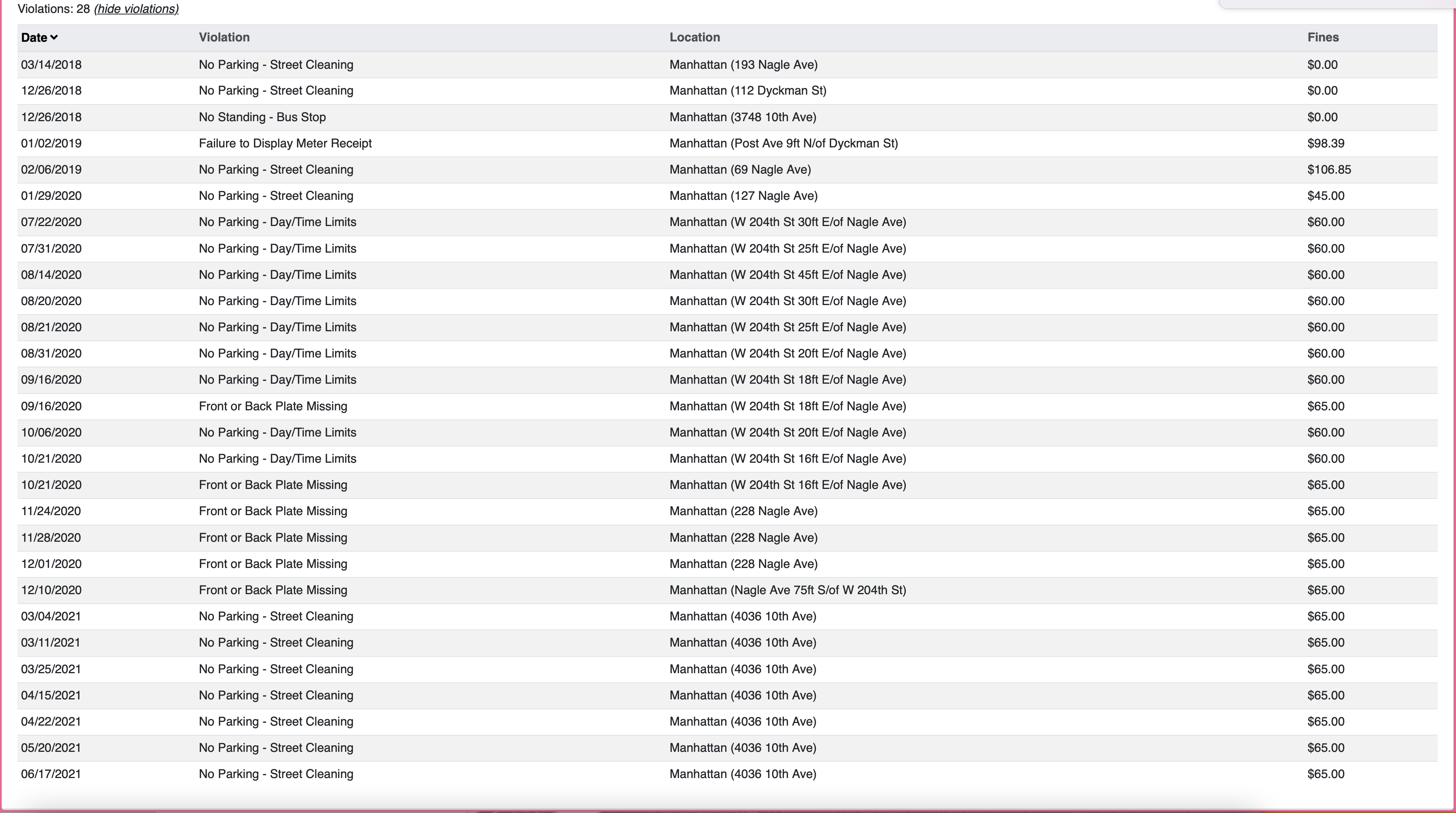This screenshot has width=1456, height=813.
Task: Click the $106.85 fine amount
Action: tap(1328, 170)
